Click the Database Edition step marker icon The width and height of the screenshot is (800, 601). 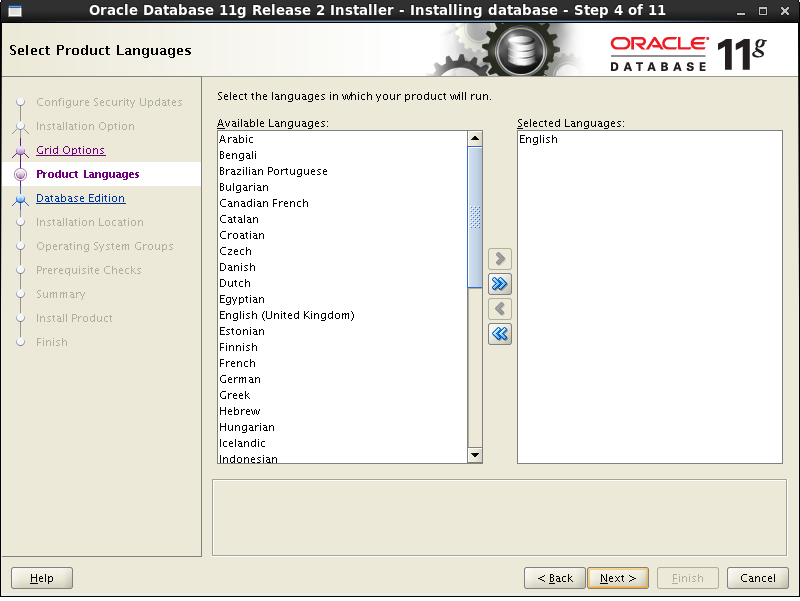coord(20,199)
